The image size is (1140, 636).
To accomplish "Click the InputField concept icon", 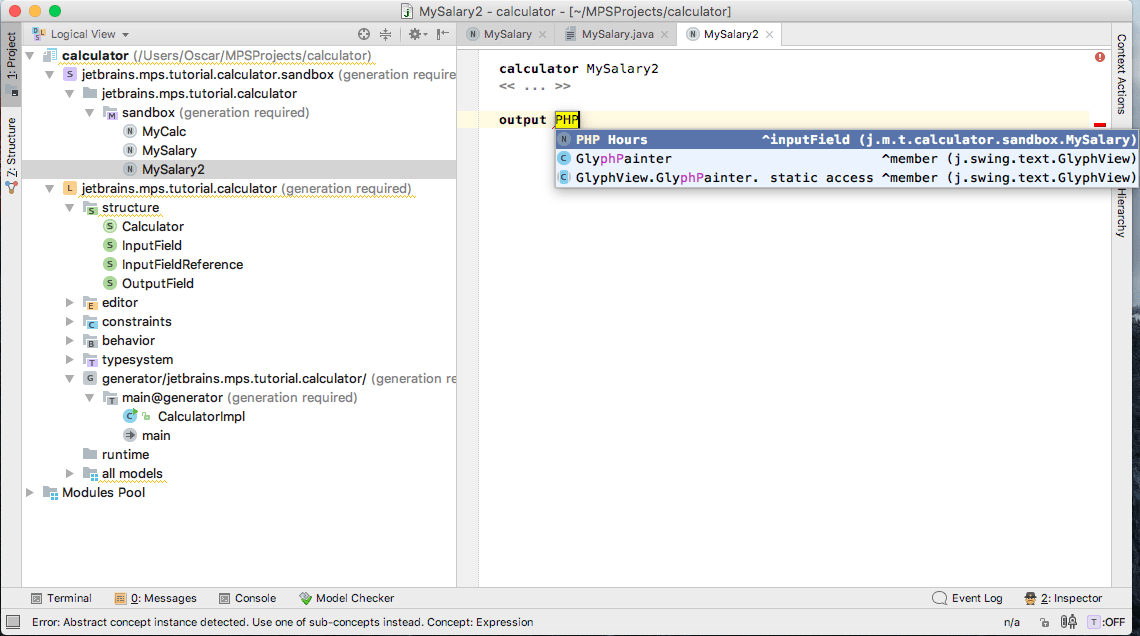I will tap(110, 246).
